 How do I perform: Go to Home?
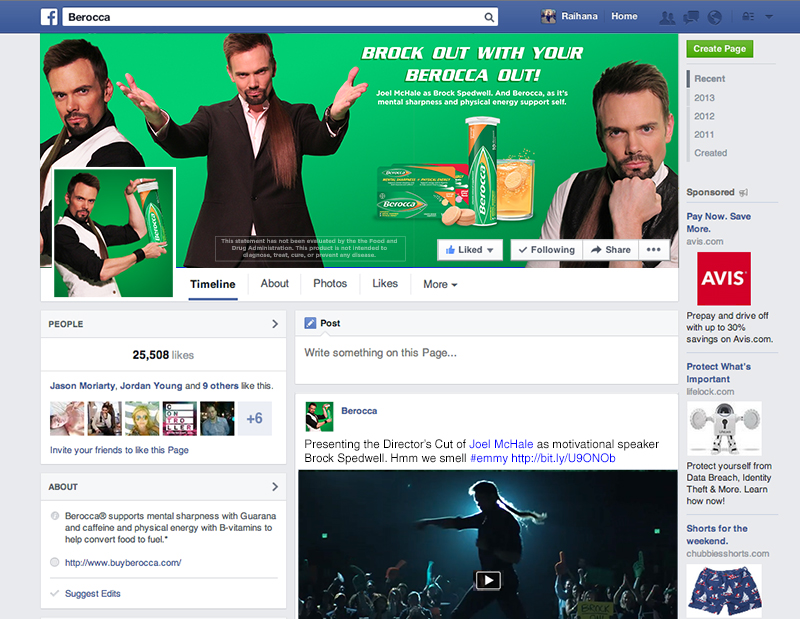click(x=624, y=16)
